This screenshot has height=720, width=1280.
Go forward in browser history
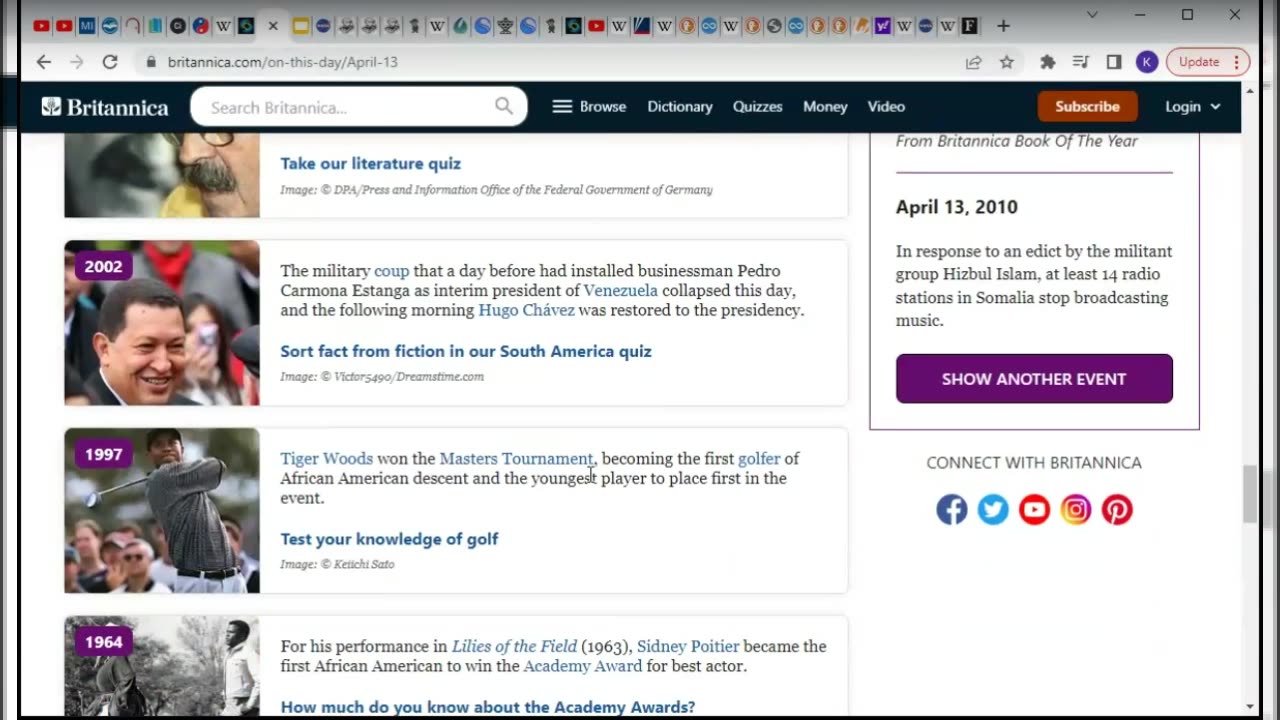pos(77,62)
